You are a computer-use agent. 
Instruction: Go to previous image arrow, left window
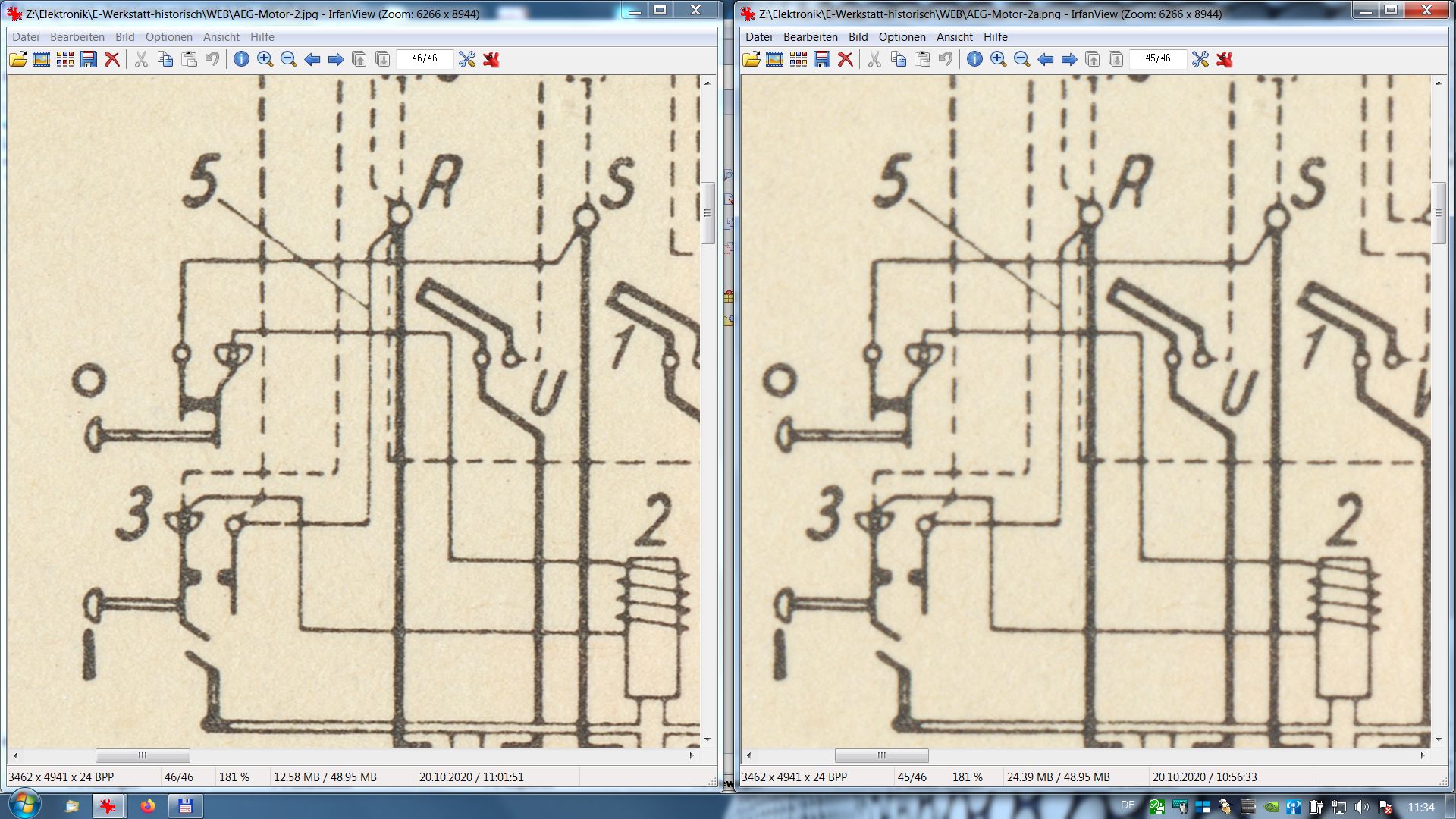click(312, 59)
